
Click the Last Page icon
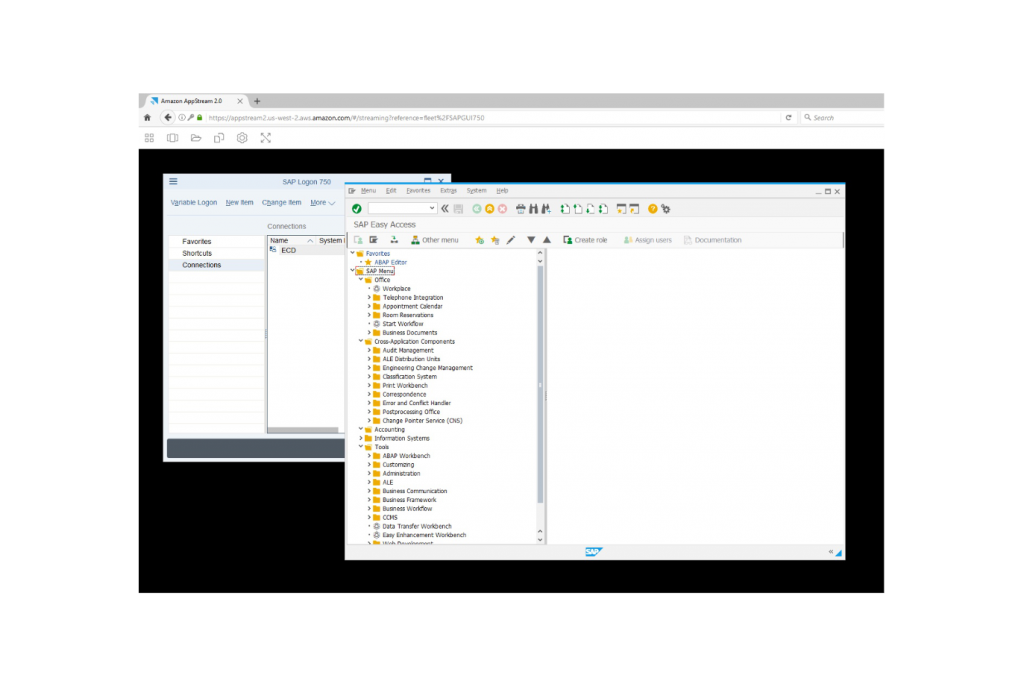click(603, 209)
